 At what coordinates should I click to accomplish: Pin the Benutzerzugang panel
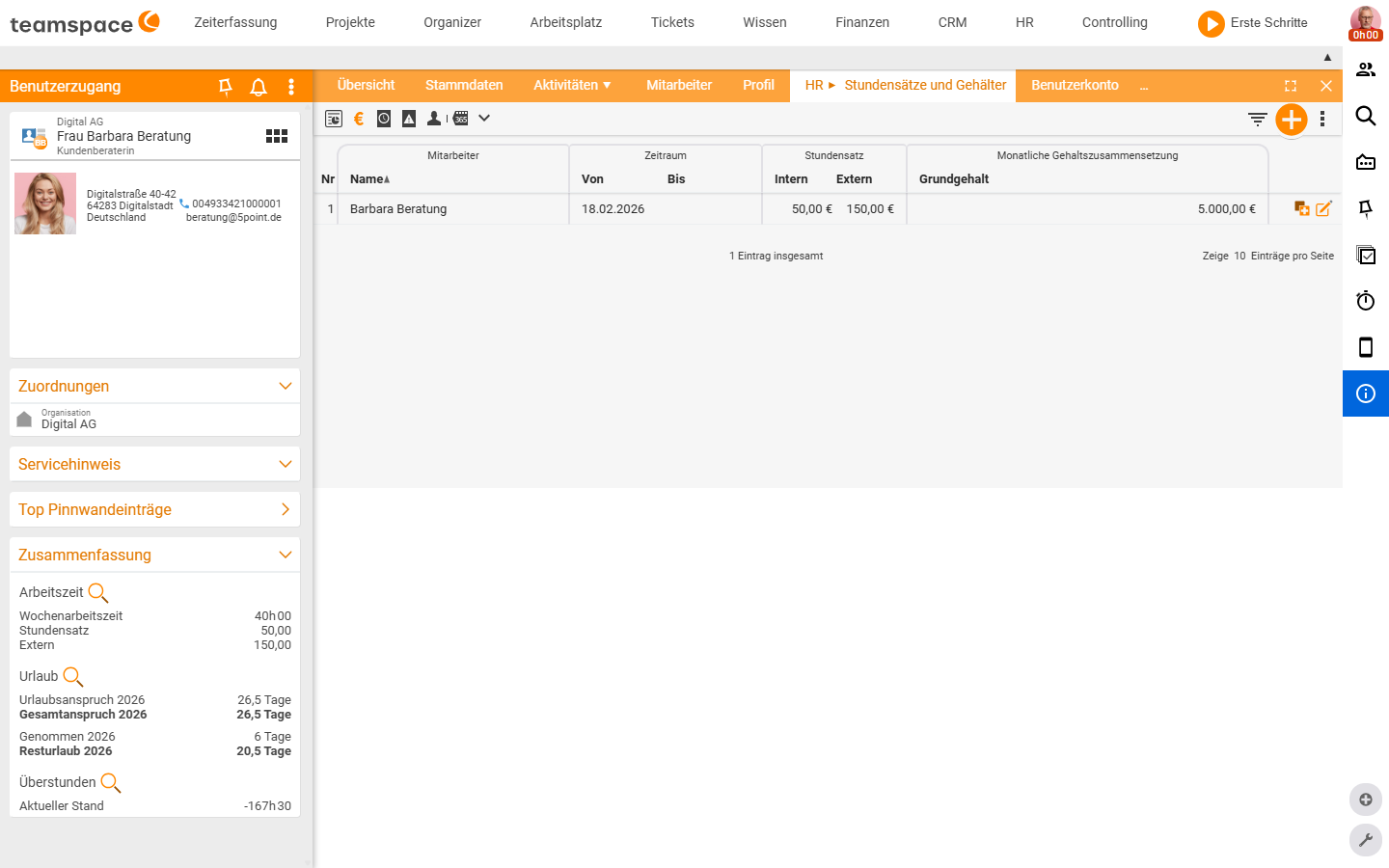pyautogui.click(x=226, y=87)
